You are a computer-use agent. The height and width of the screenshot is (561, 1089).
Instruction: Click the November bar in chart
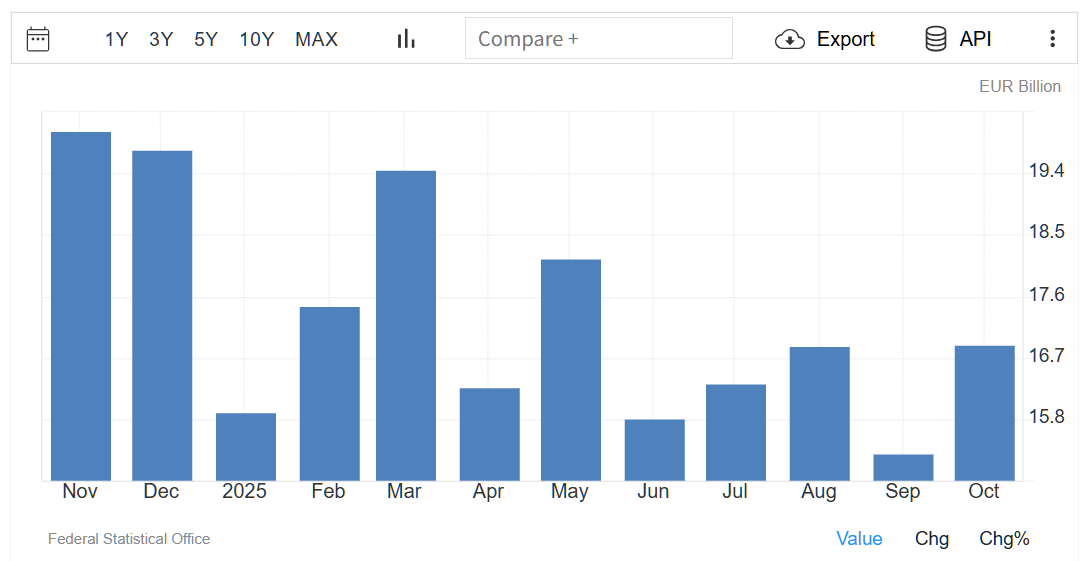coord(81,305)
